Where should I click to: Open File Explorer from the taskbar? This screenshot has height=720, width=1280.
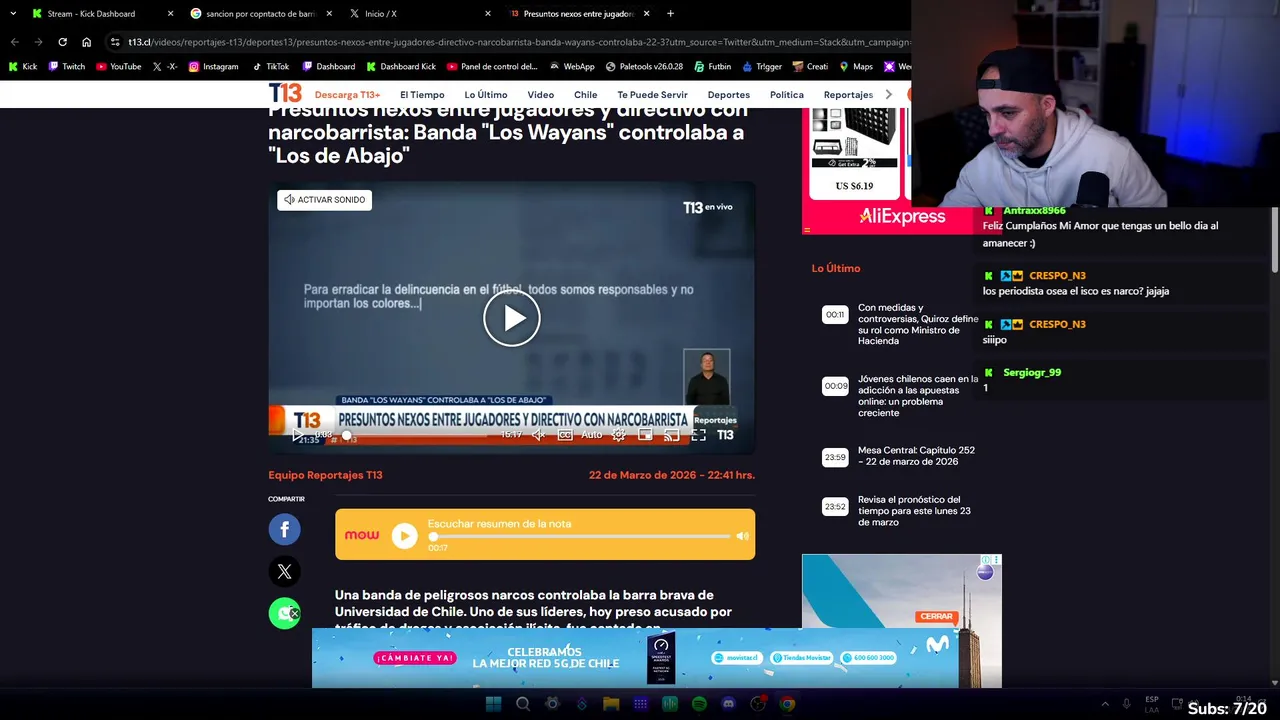click(x=610, y=704)
